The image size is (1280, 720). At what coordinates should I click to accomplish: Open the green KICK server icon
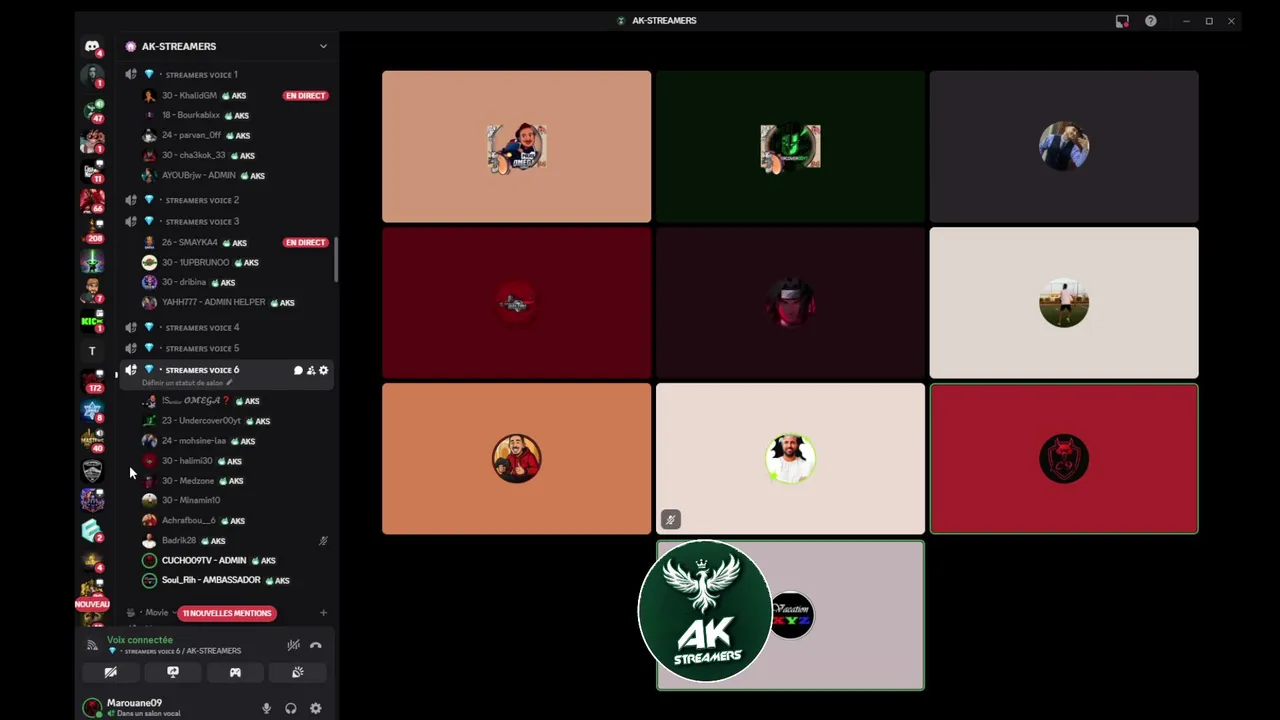[x=92, y=321]
